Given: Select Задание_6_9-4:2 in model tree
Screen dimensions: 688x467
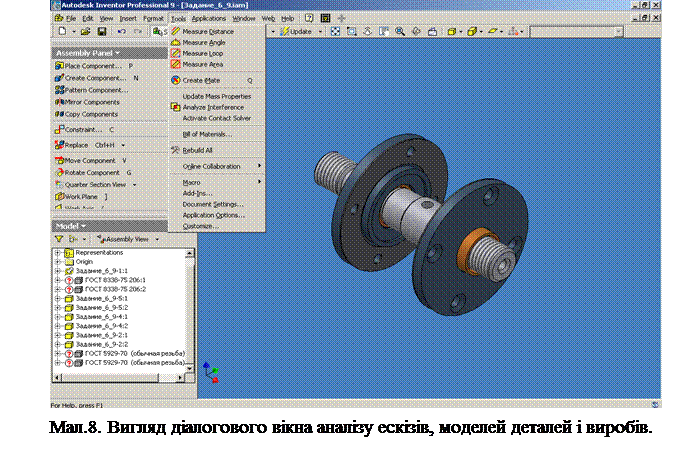Looking at the screenshot, I should tap(101, 326).
